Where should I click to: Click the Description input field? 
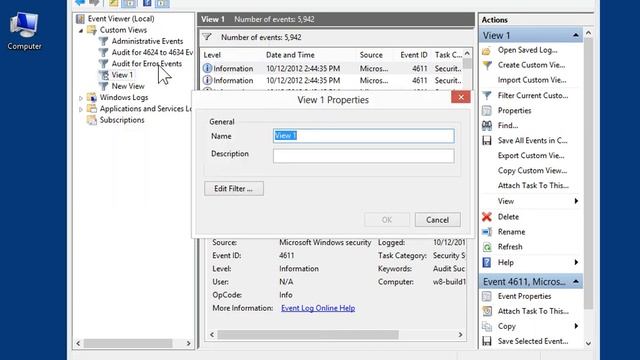[x=364, y=156]
